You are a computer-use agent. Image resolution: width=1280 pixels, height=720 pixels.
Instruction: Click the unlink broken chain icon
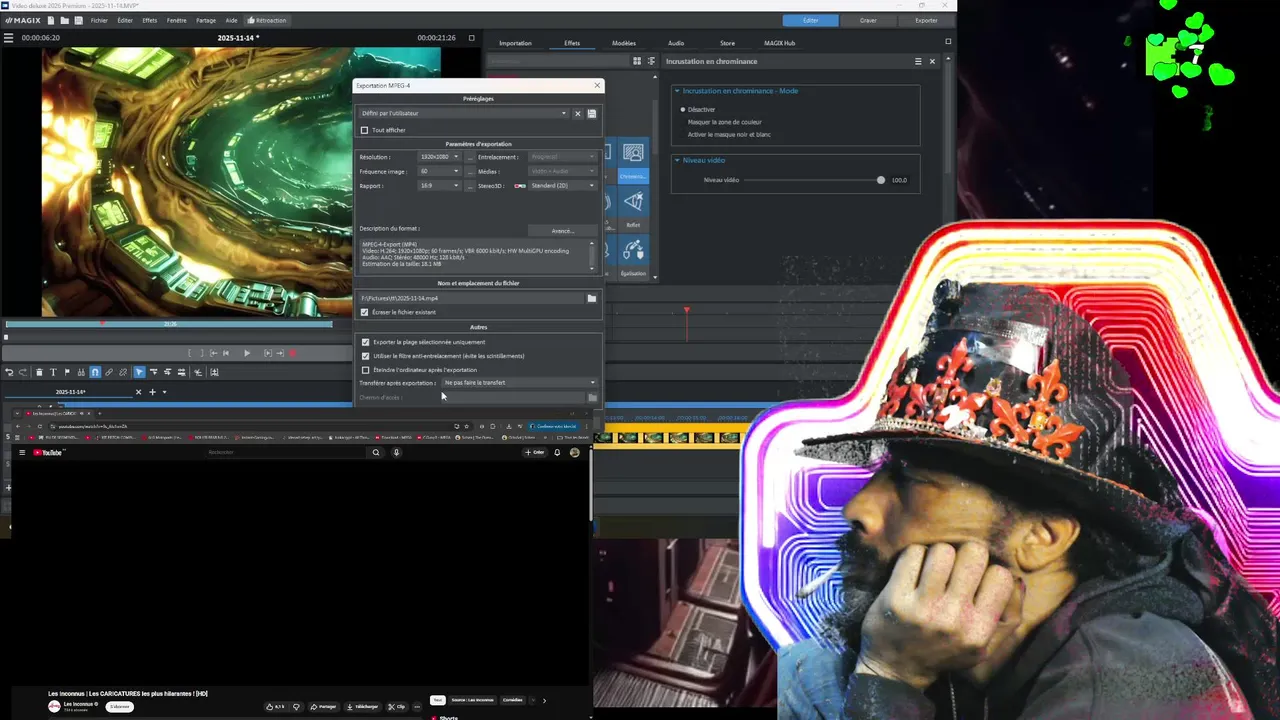coord(123,372)
